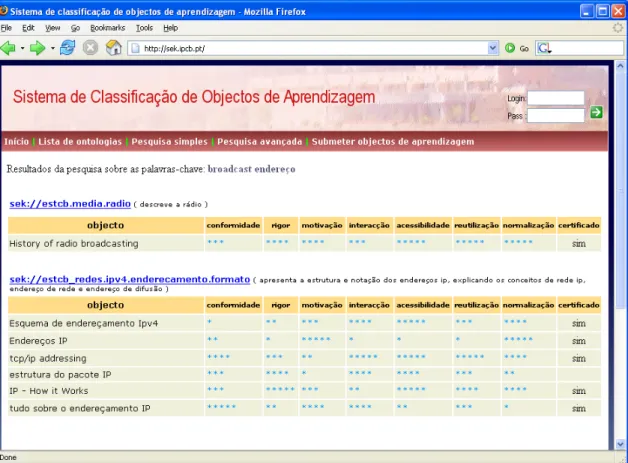
Task: Click the 'tudo sobre o endereçamento IP' entry
Action: pos(80,408)
